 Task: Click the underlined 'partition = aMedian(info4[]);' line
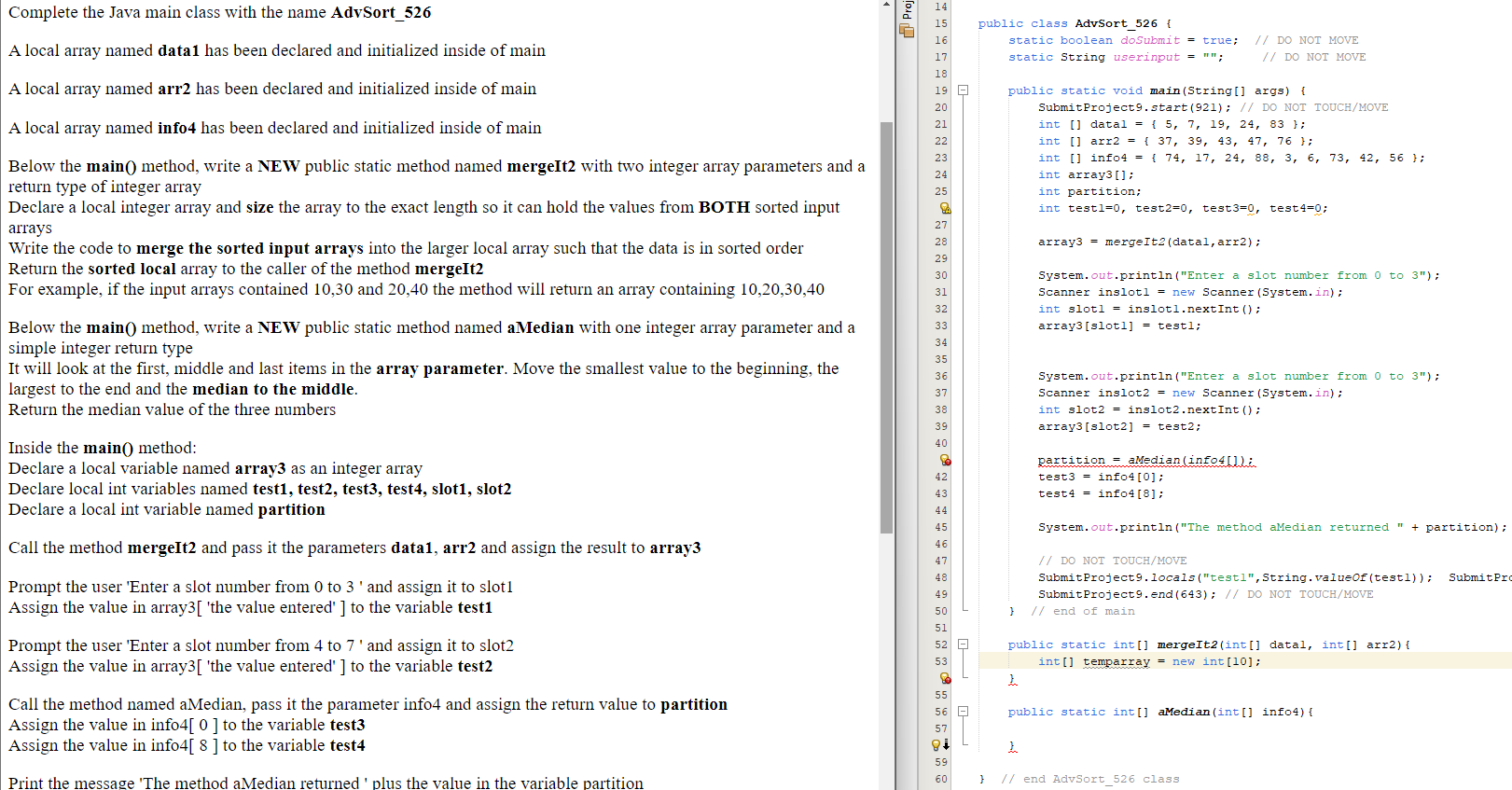(x=1146, y=460)
